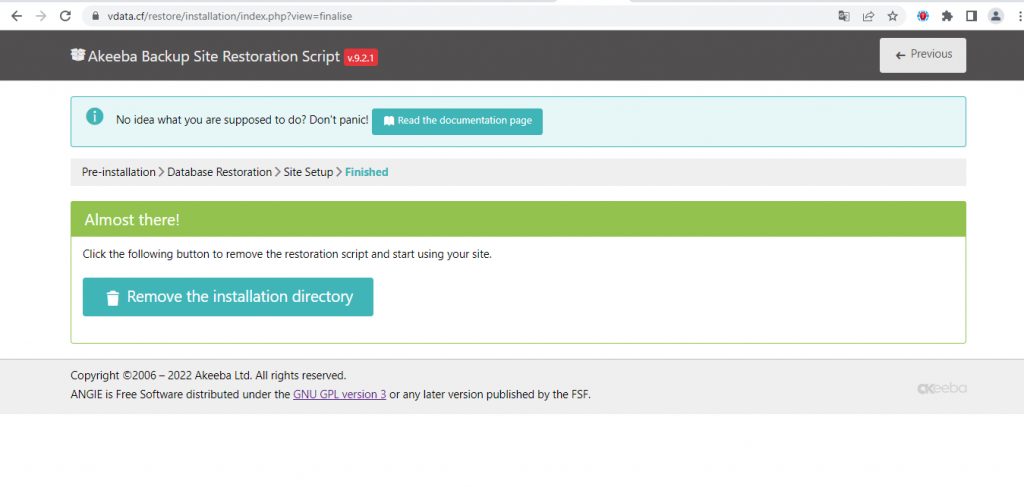
Task: Bookmark this page with the star
Action: pyautogui.click(x=892, y=16)
